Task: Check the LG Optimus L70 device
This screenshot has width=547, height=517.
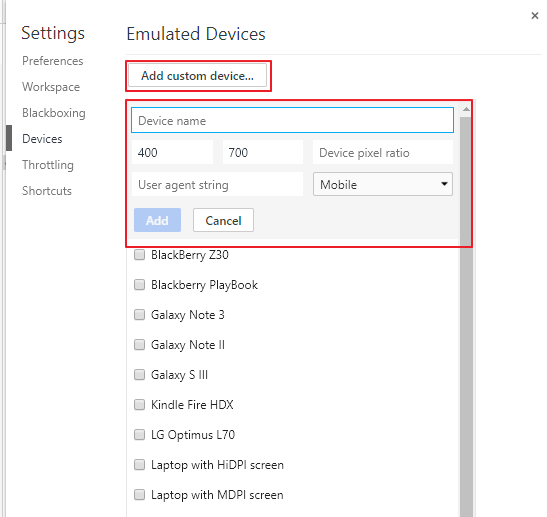Action: click(140, 435)
